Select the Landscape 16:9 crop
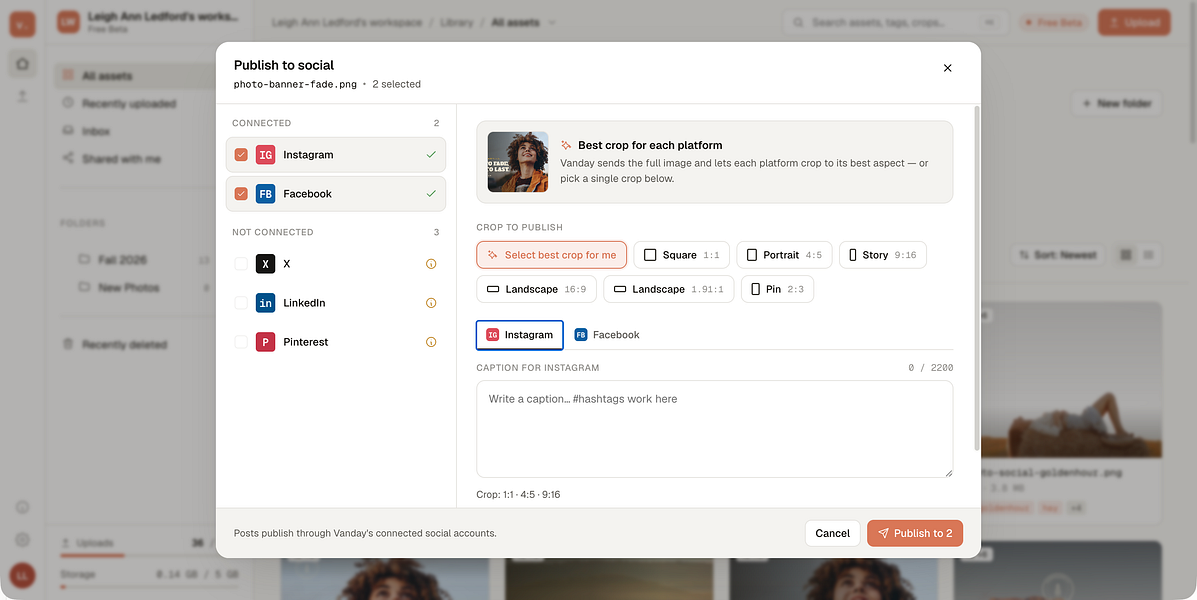Image resolution: width=1197 pixels, height=600 pixels. coord(537,289)
